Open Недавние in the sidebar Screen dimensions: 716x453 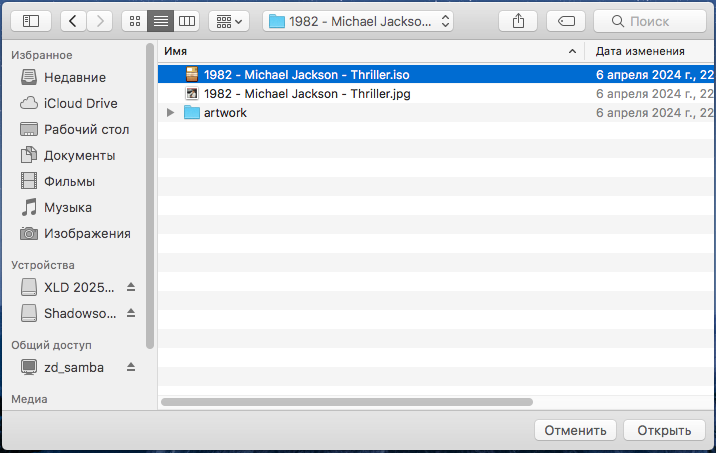coord(74,77)
